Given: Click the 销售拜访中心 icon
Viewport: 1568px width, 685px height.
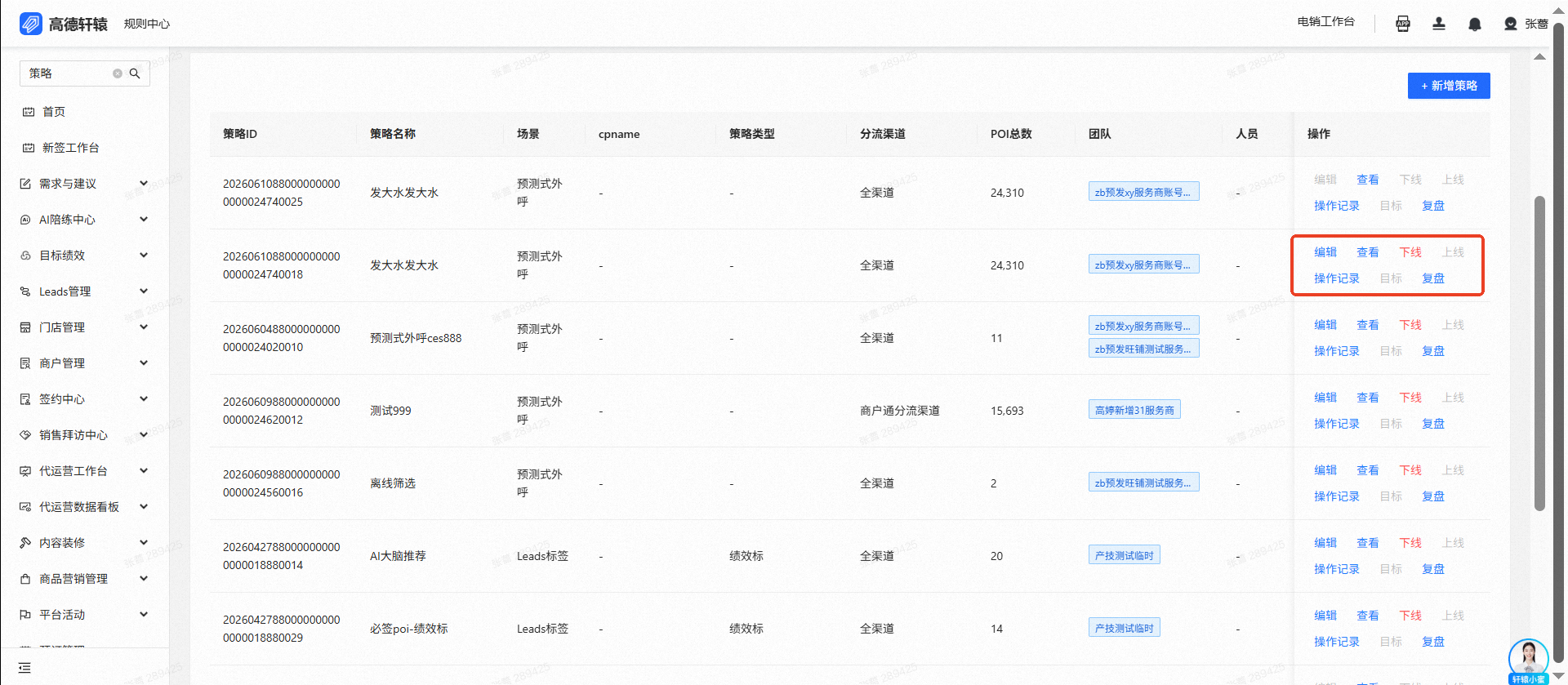Looking at the screenshot, I should pos(25,435).
